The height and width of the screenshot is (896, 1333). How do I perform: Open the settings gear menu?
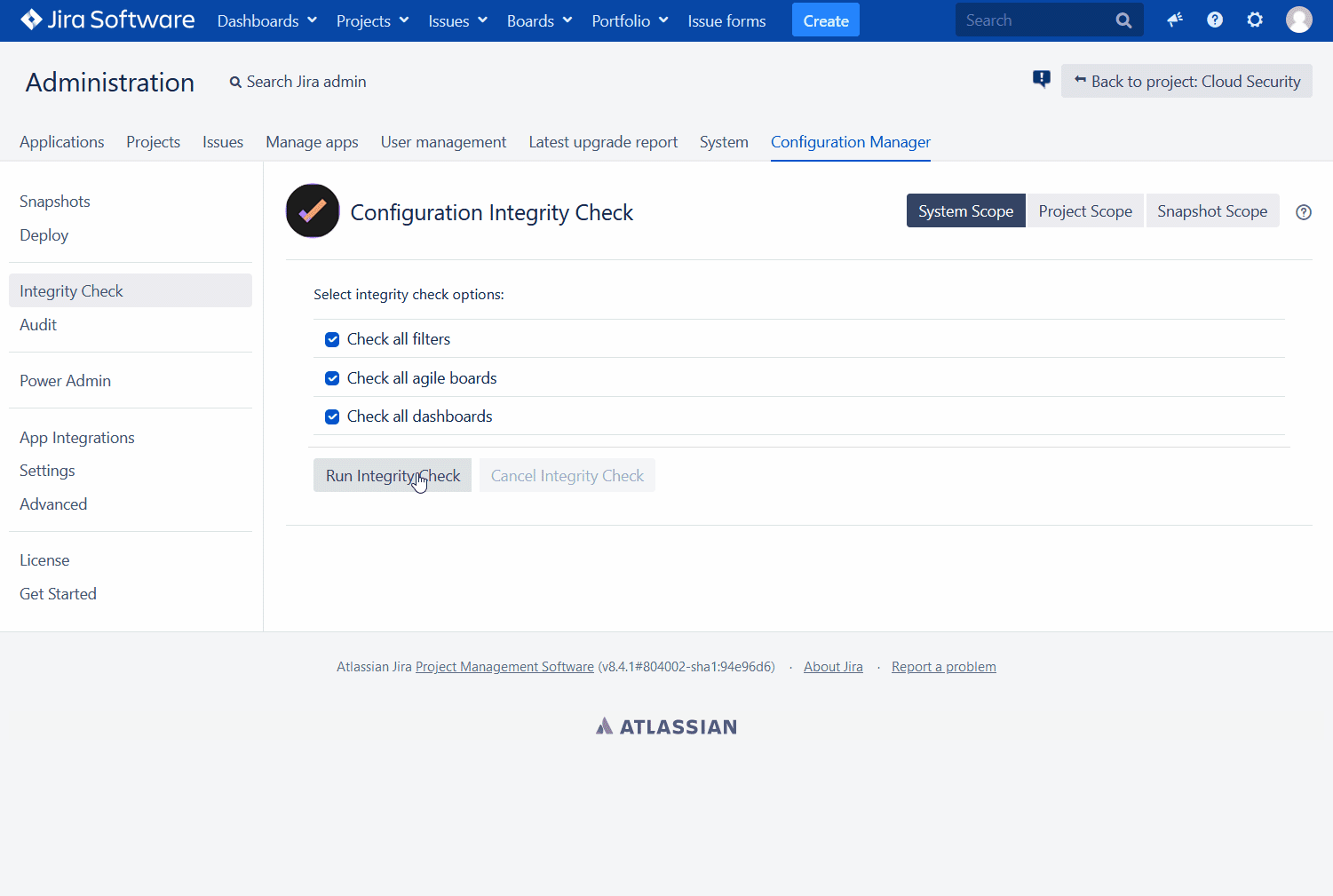coord(1255,20)
